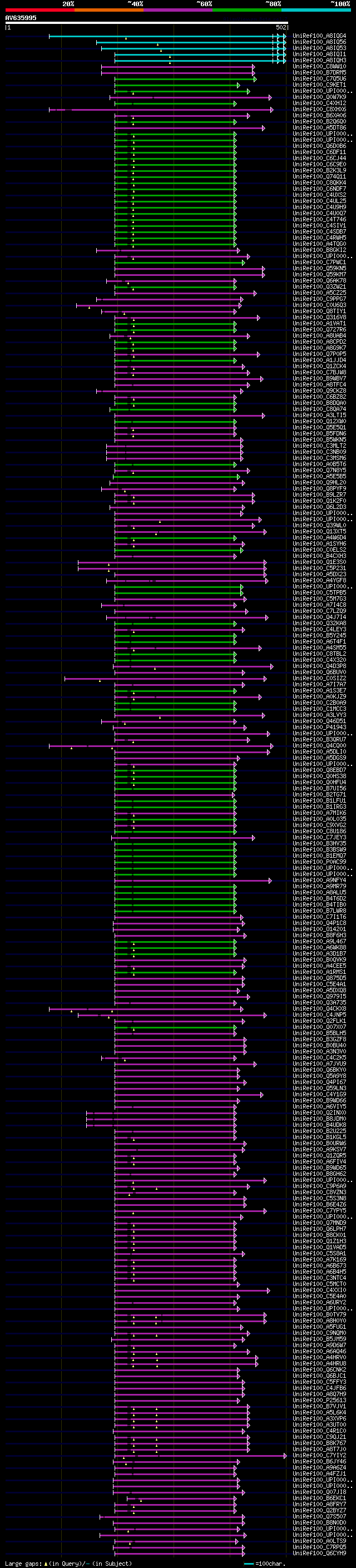356x1568 pixels.
Task: Select hit label UniRef100_Q07JI8
Action: point(319,1491)
